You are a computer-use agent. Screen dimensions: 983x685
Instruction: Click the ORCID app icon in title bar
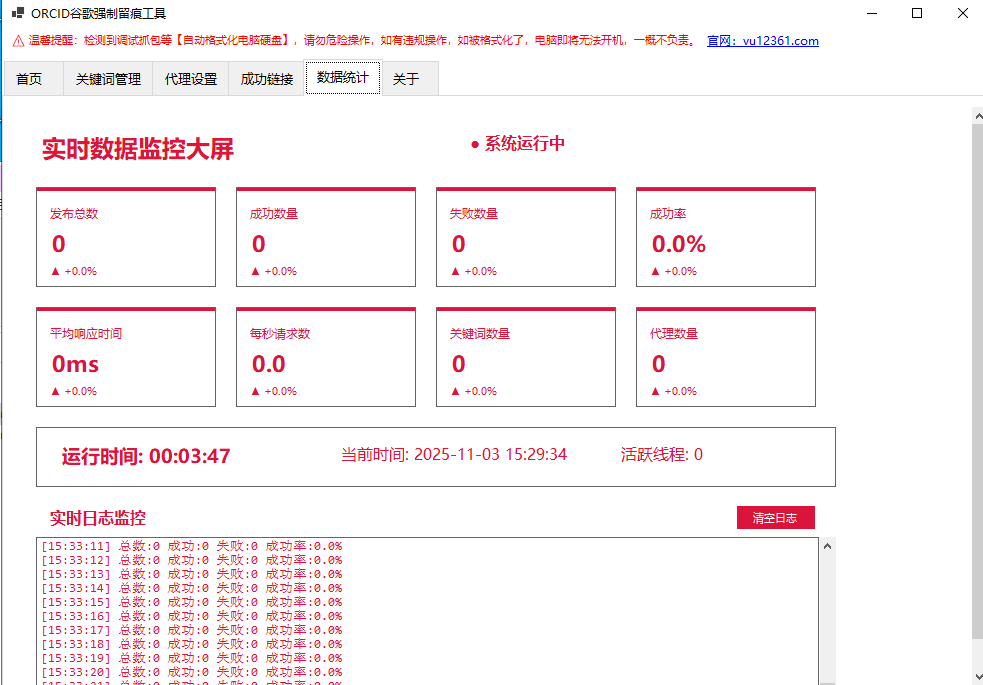(17, 14)
